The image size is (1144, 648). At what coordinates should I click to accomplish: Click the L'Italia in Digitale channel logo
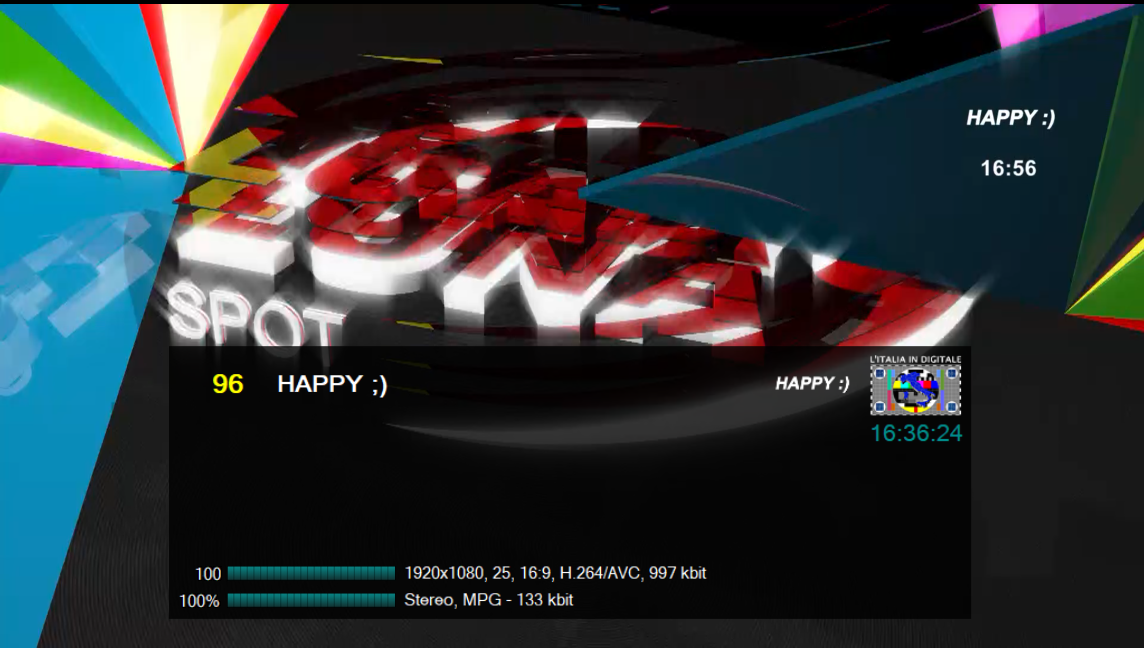(915, 388)
